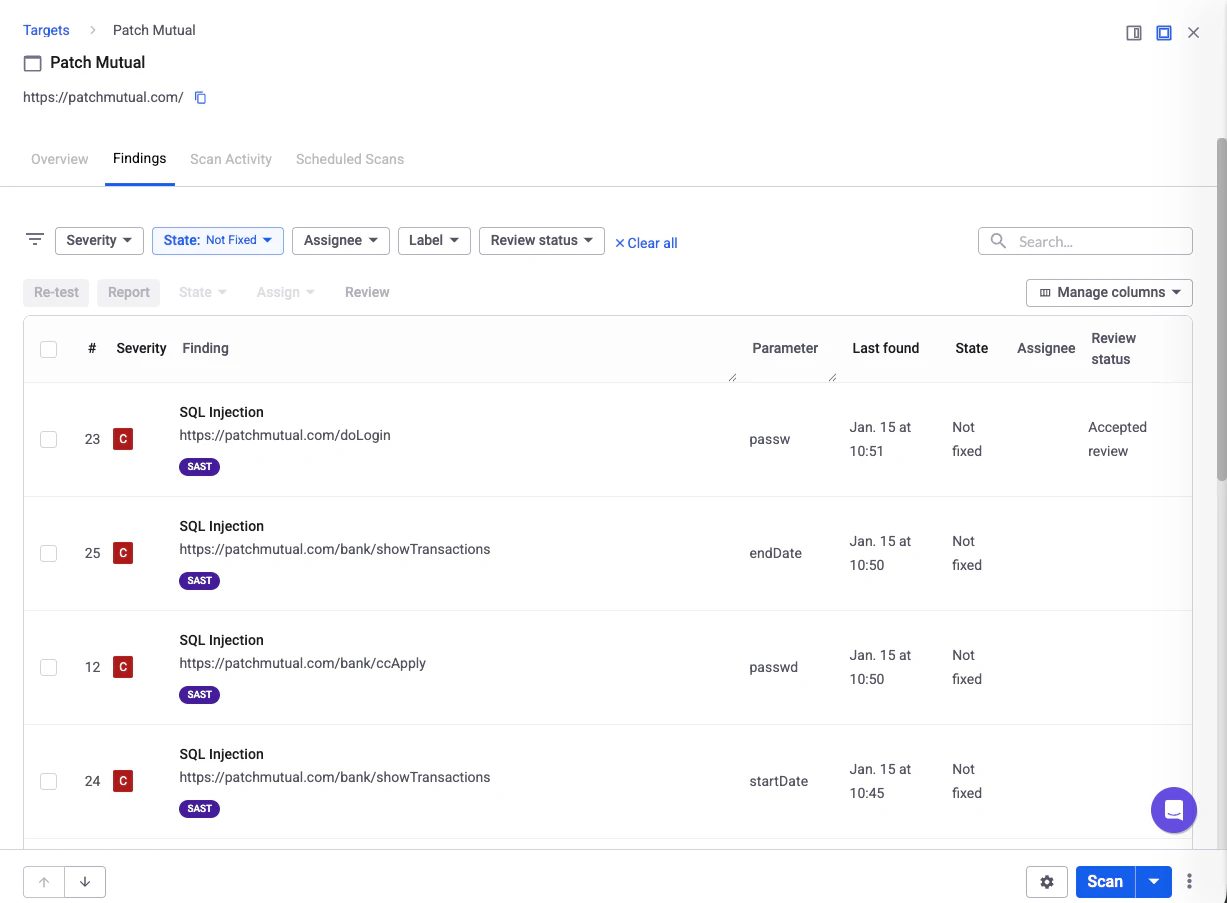Copy the patchmutual.com target URL
1227x903 pixels.
tap(200, 98)
